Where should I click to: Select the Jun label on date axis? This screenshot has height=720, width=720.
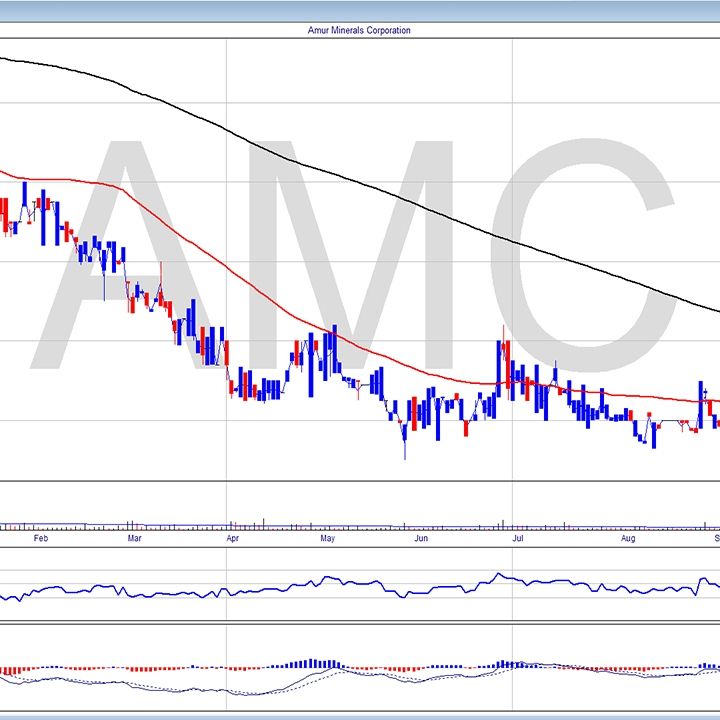(421, 539)
